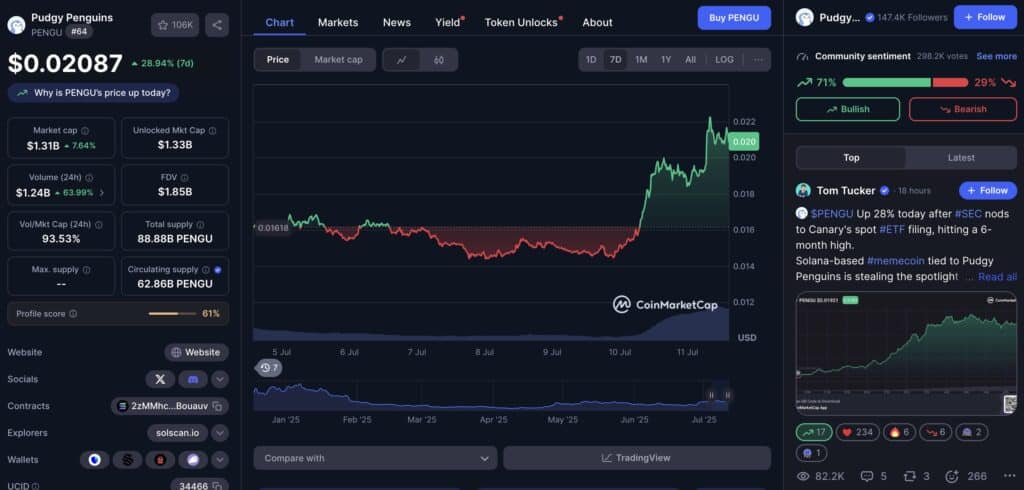This screenshot has height=490, width=1024.
Task: Expand the Wallets list chevron
Action: pos(220,460)
